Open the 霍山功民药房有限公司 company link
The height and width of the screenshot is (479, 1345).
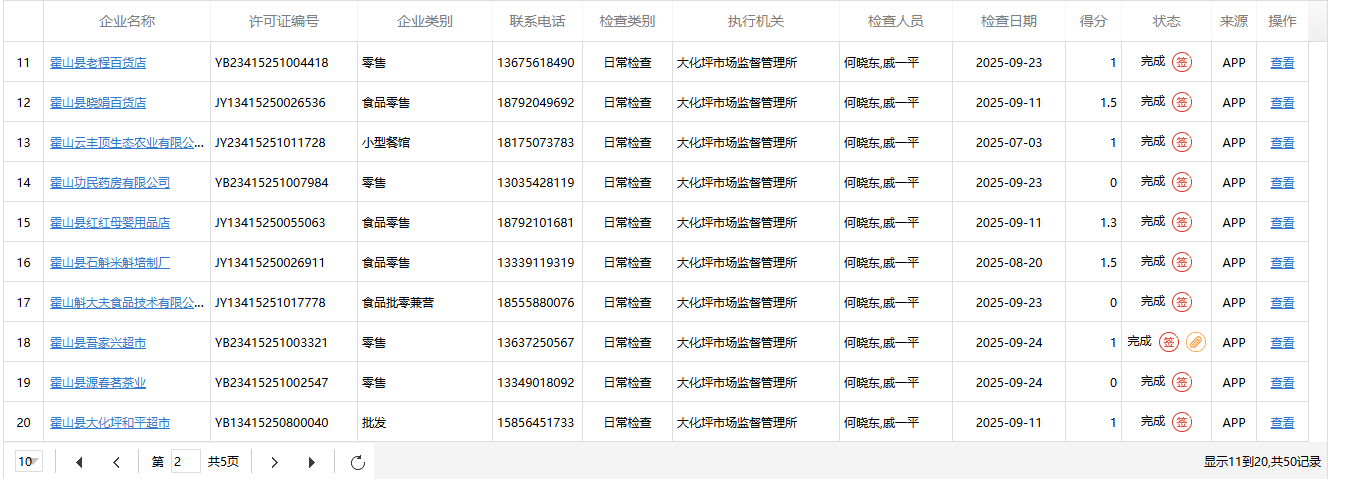[110, 183]
